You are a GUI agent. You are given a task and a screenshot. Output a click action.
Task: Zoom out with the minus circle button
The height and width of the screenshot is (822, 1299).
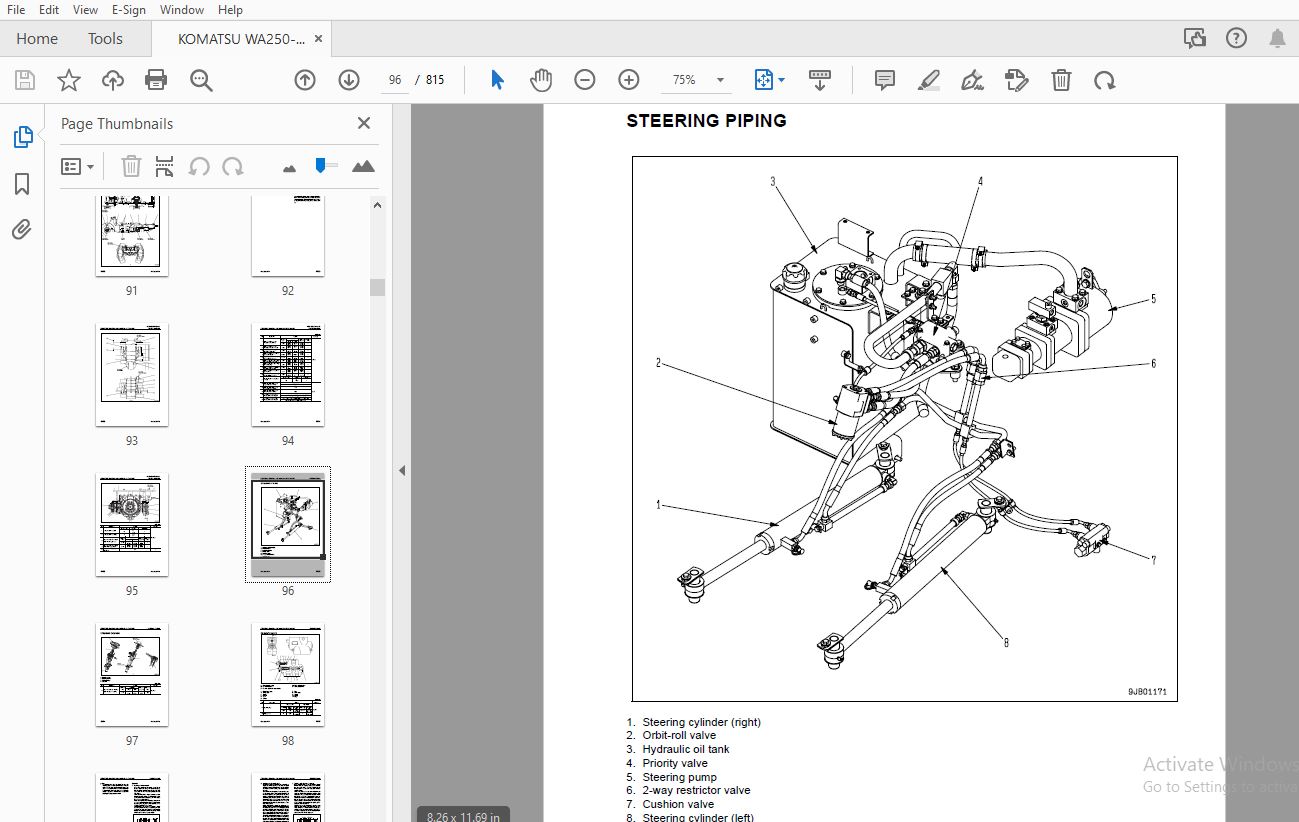click(x=585, y=80)
